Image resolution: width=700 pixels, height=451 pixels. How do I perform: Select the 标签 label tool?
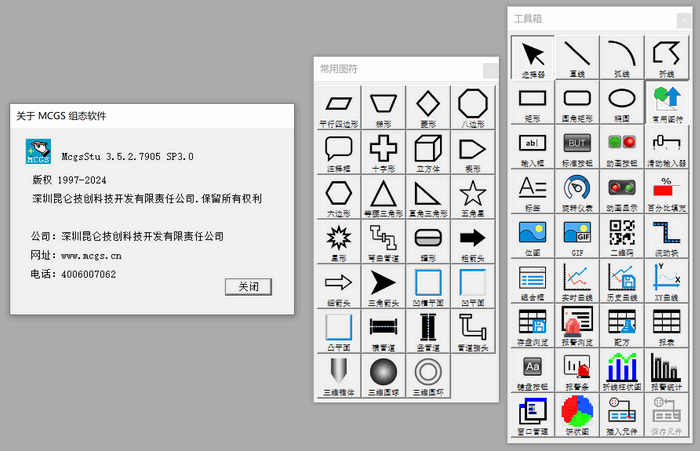pyautogui.click(x=533, y=192)
